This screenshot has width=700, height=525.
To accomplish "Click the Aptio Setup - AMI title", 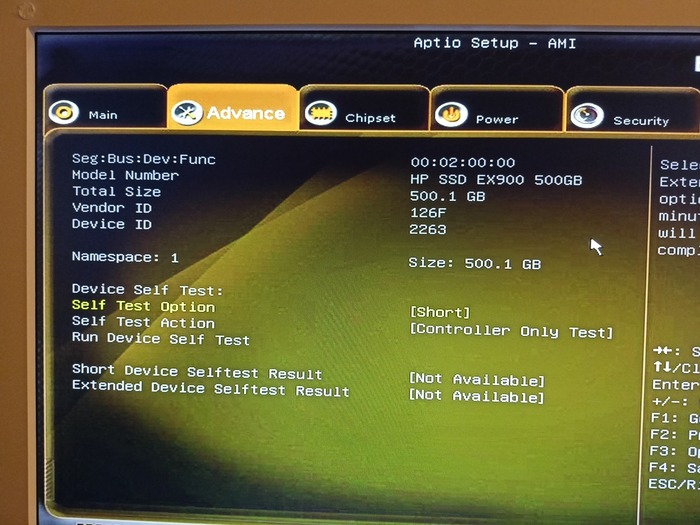I will click(495, 43).
